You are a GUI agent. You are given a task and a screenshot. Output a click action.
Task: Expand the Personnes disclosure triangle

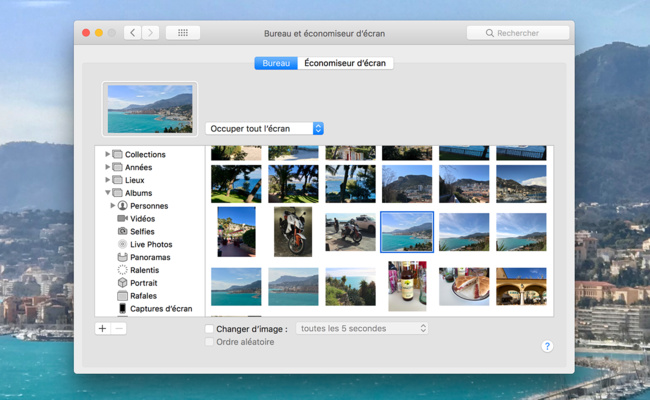pyautogui.click(x=112, y=205)
